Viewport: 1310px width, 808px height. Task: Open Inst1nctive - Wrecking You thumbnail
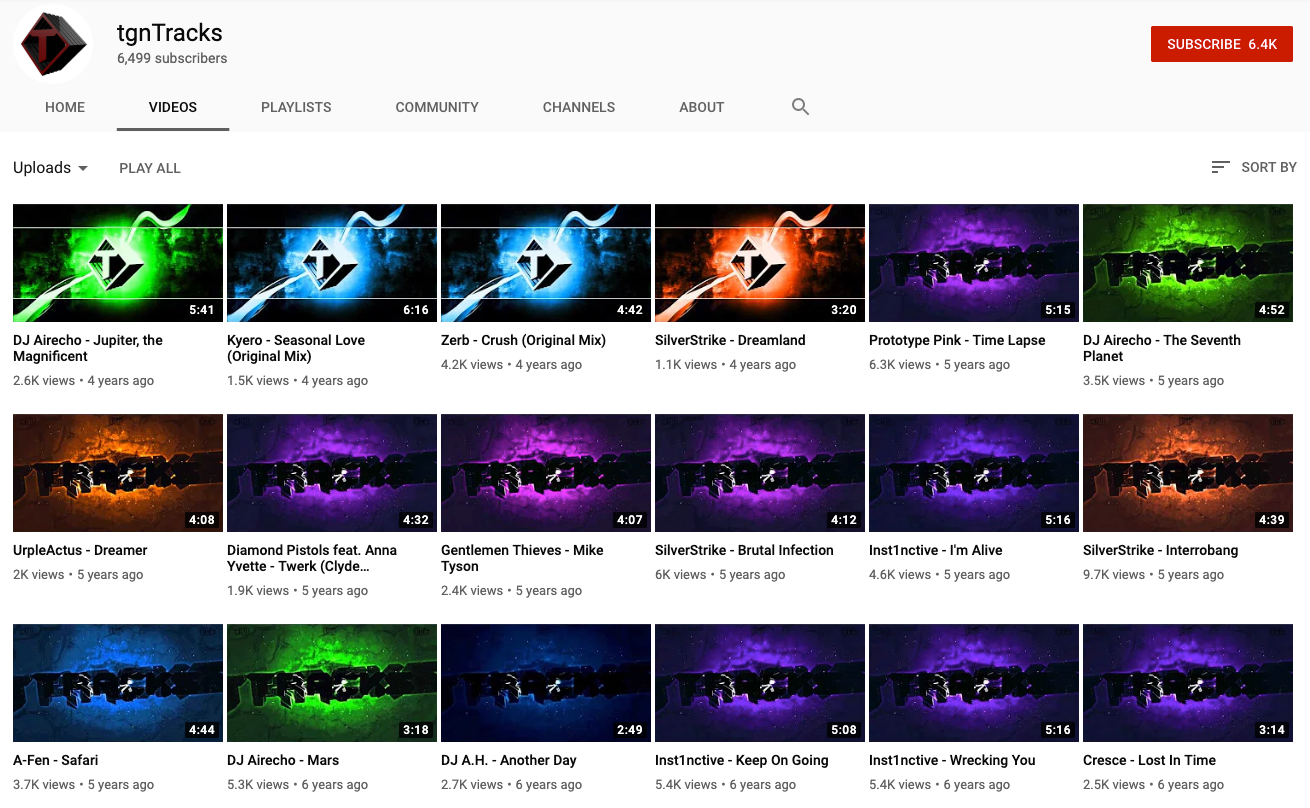pos(974,683)
